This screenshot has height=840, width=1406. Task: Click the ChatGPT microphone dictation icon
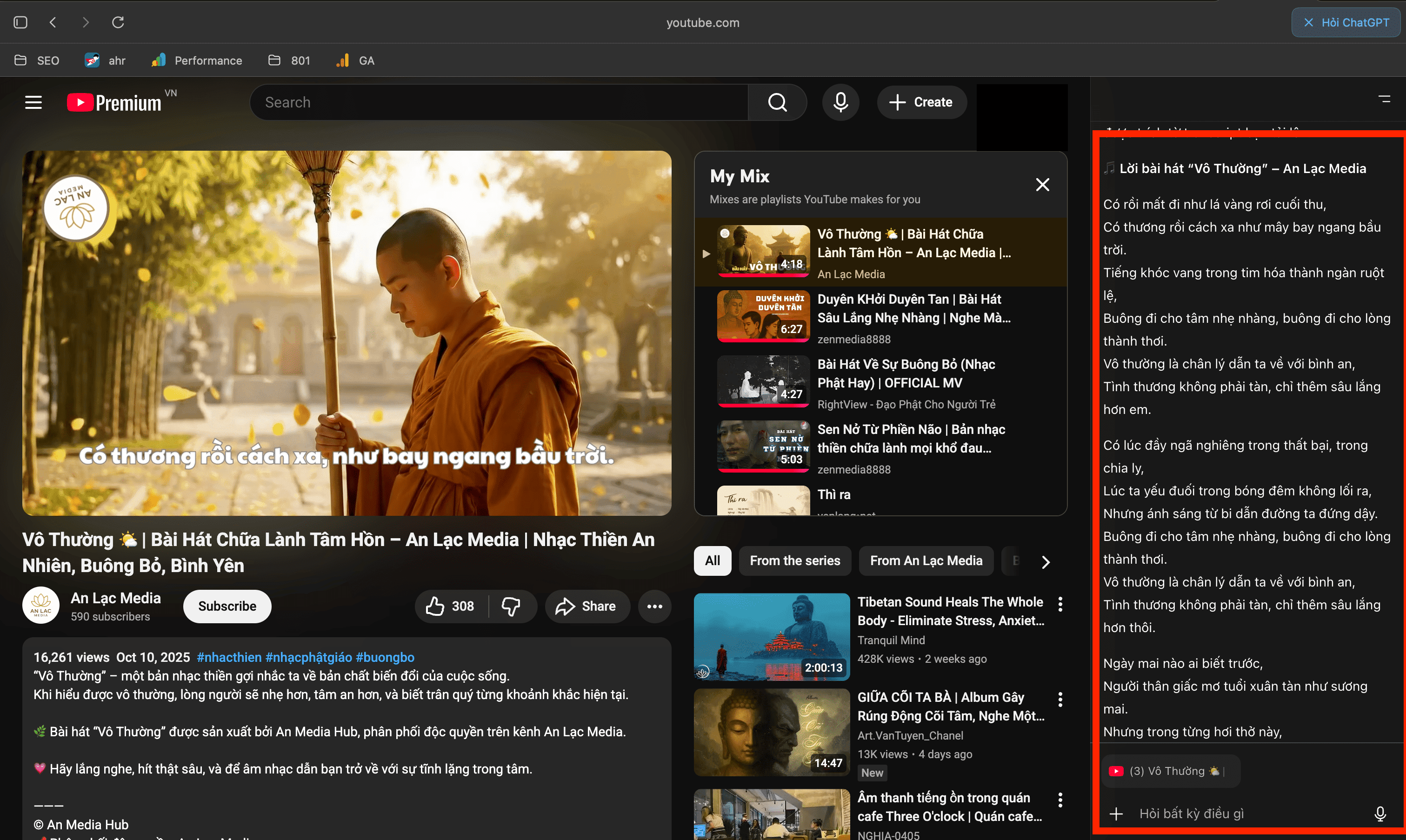pyautogui.click(x=1380, y=813)
